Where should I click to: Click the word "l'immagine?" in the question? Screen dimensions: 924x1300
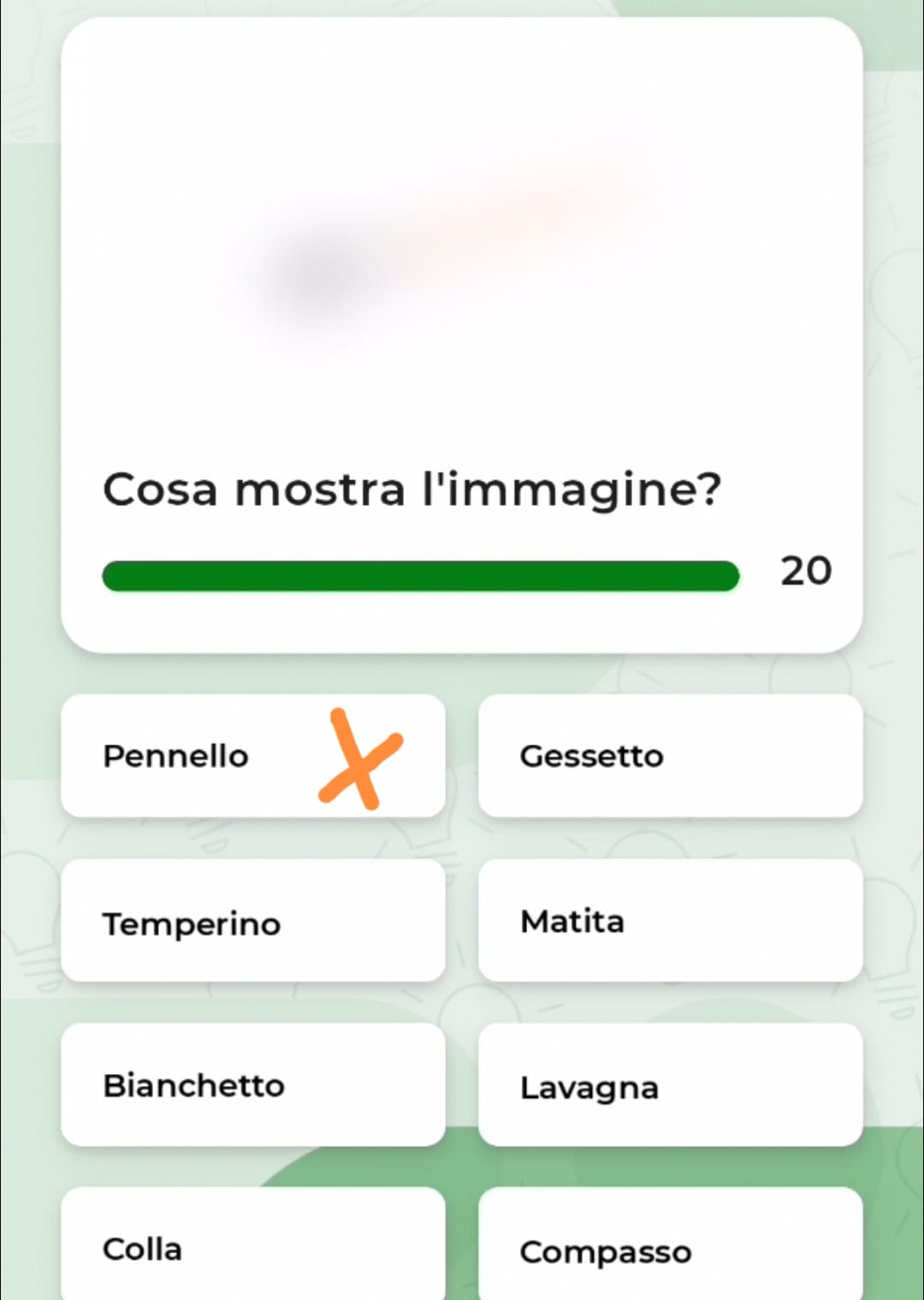(x=572, y=490)
